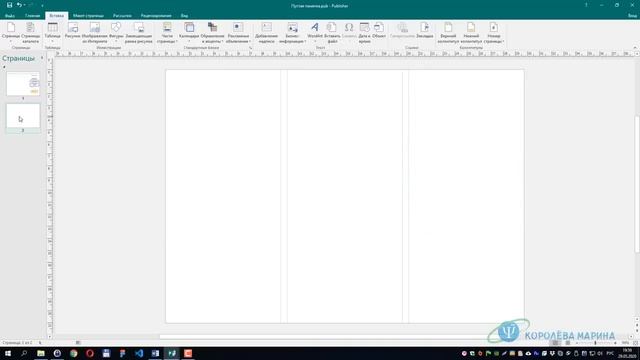Image resolution: width=640 pixels, height=360 pixels.
Task: Click Нижний колонтитул footer button
Action: 471,33
